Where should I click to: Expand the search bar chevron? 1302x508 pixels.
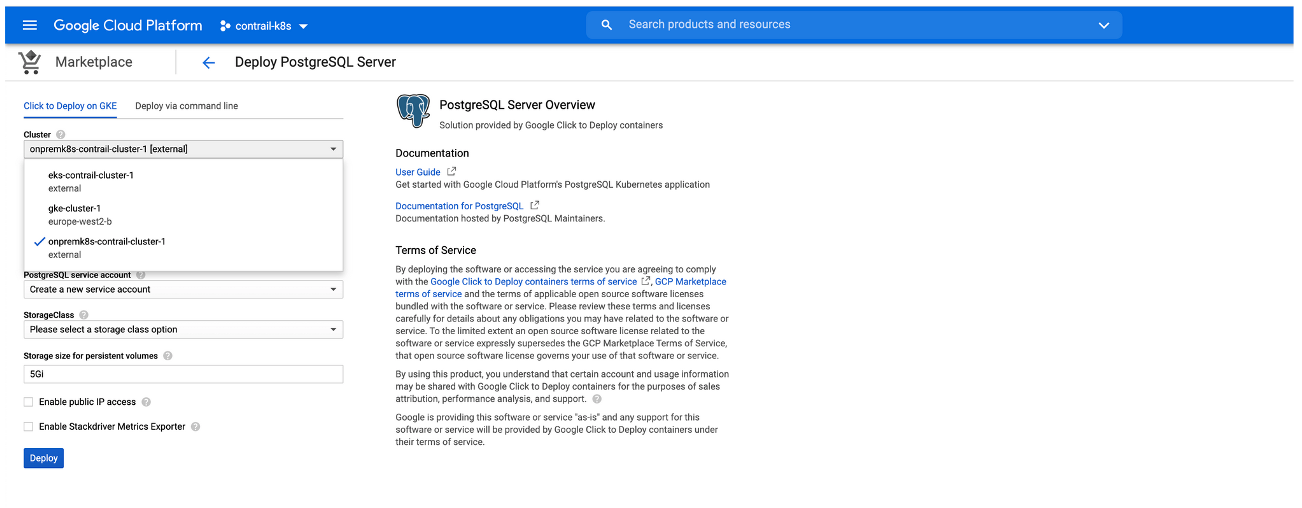[x=1104, y=25]
